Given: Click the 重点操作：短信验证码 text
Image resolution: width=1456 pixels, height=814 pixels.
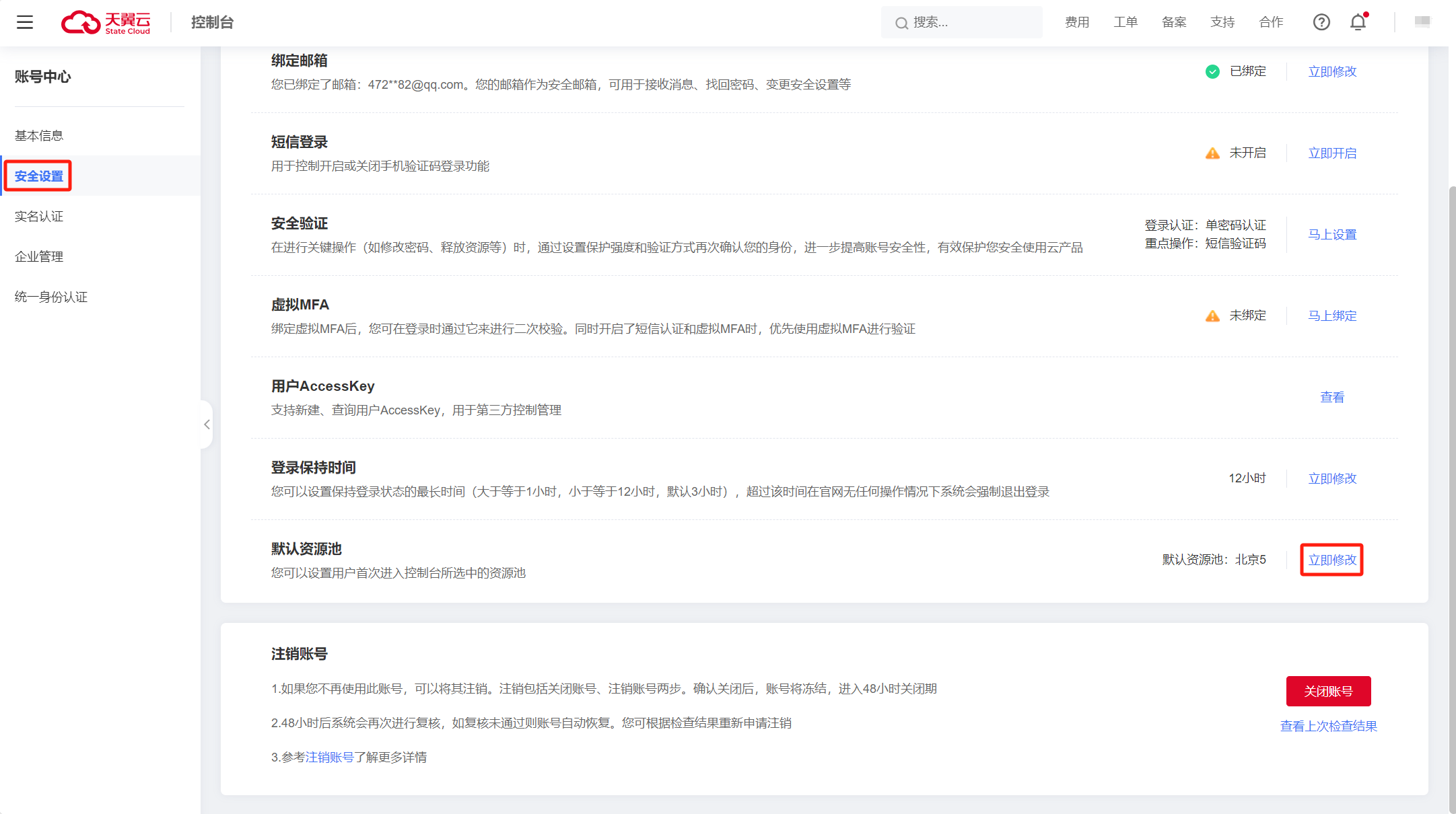Looking at the screenshot, I should (1206, 243).
